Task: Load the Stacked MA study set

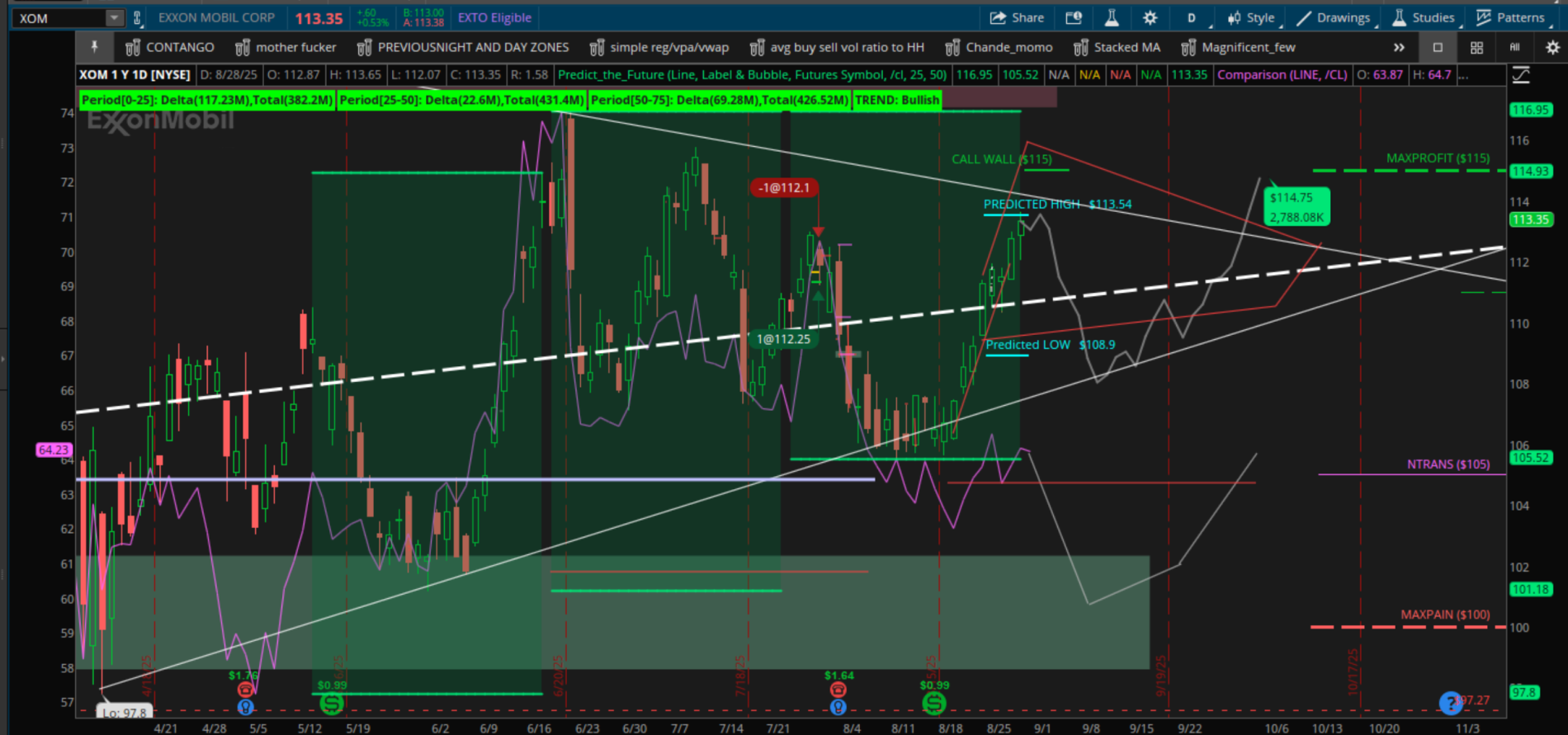Action: pyautogui.click(x=1127, y=48)
